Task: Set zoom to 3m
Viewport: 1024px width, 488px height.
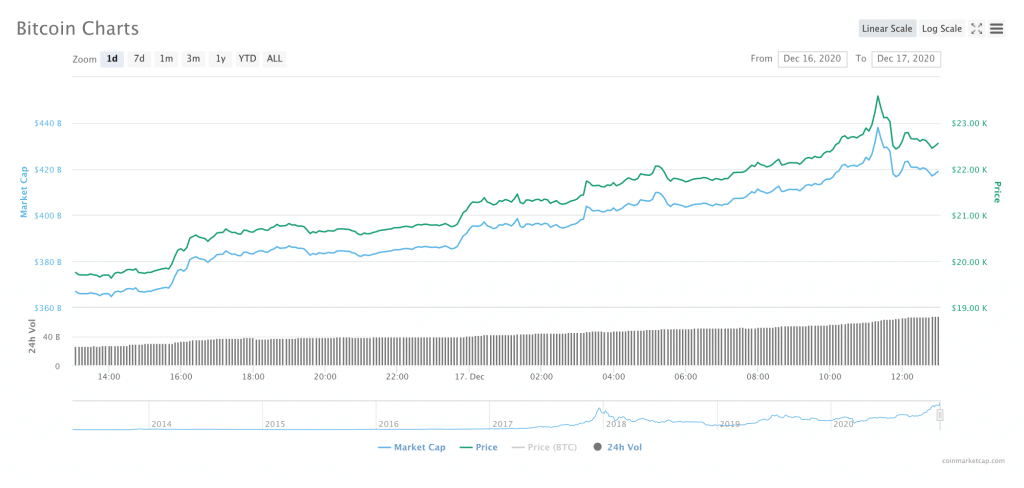Action: (193, 59)
